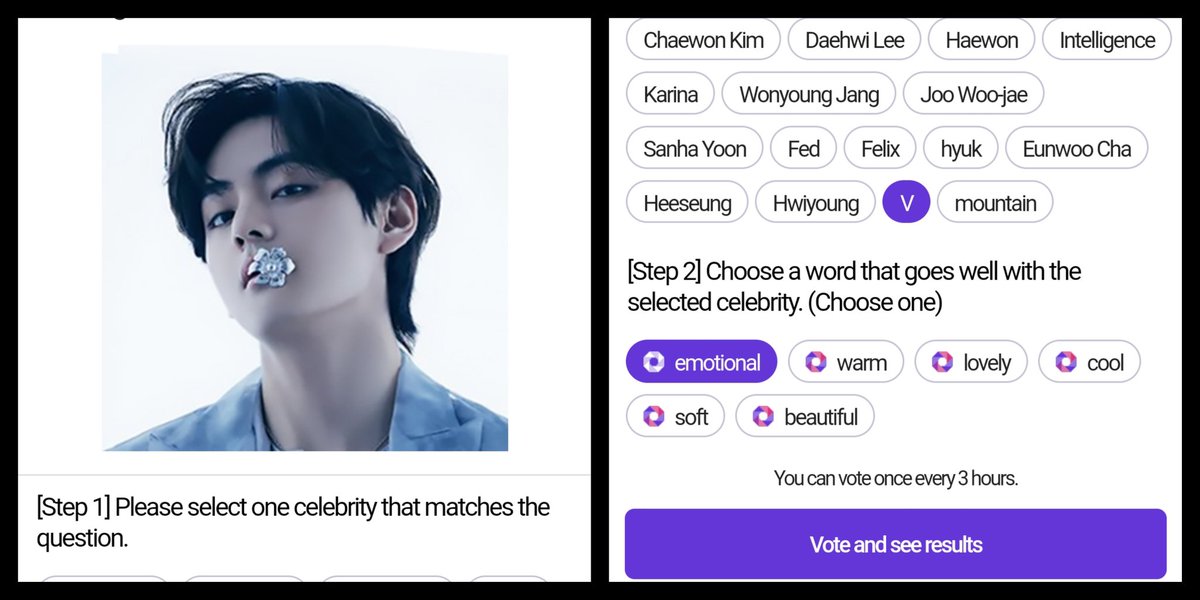The width and height of the screenshot is (1200, 600).
Task: Click the ring icon beside lovely
Action: point(942,362)
